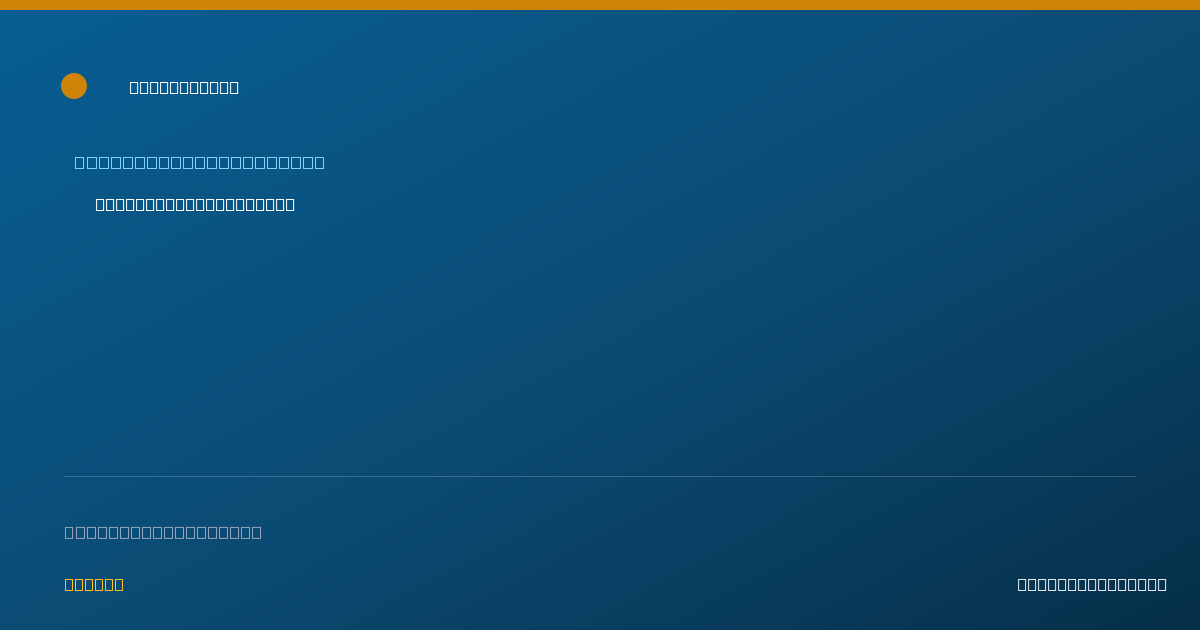Click the indented white description line
The height and width of the screenshot is (630, 1200).
195,204
